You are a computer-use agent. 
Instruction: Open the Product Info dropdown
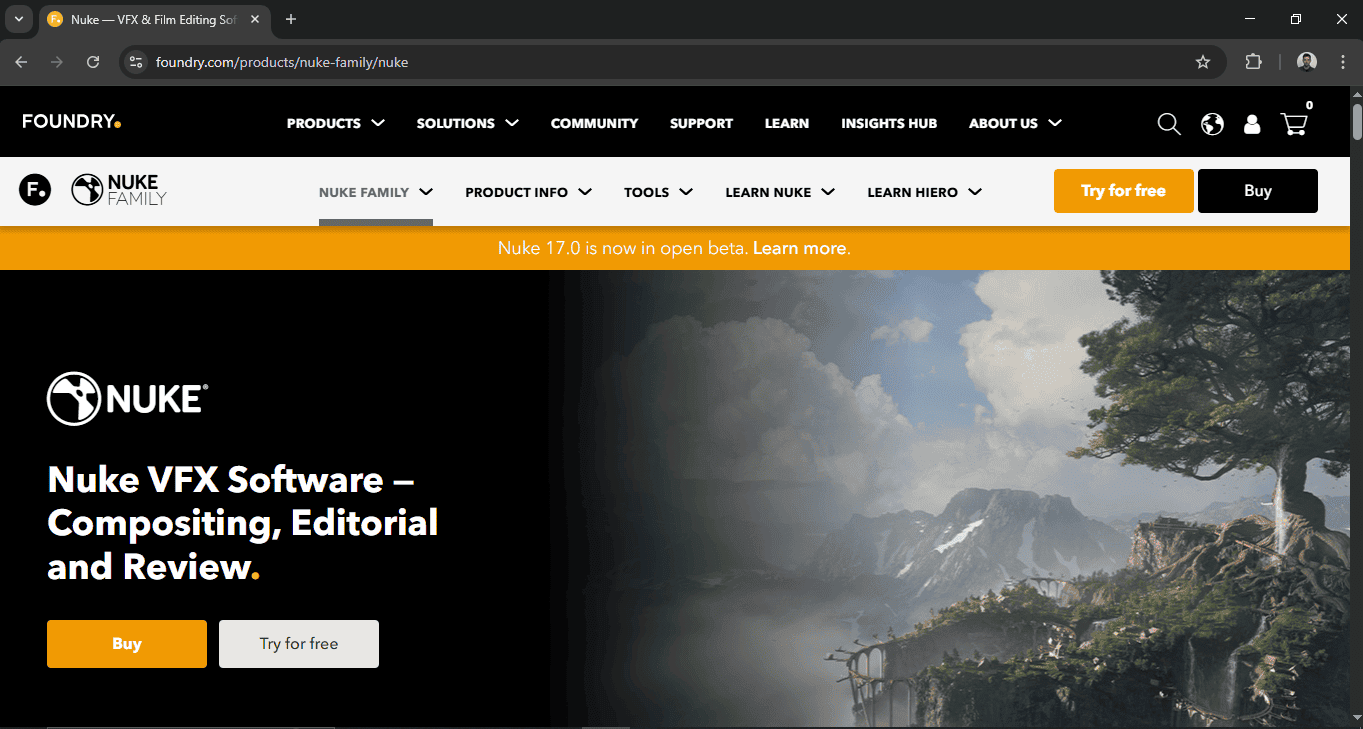(528, 192)
